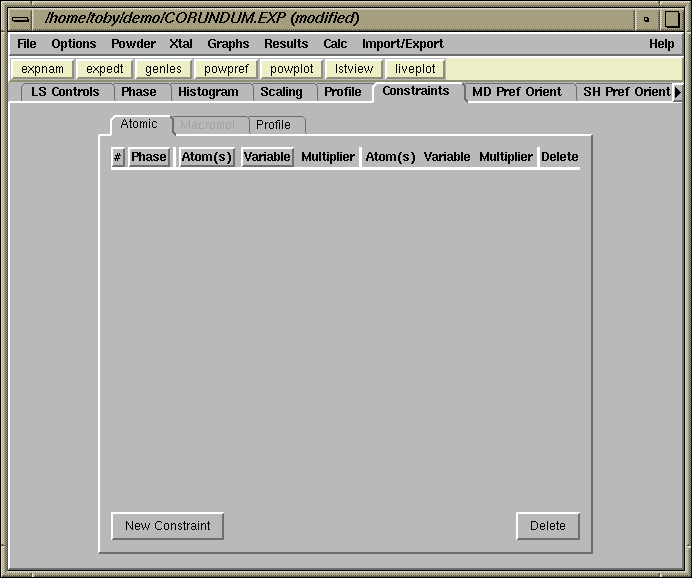This screenshot has height=578, width=692.
Task: Select the Atomic constraints sub-tab
Action: (139, 124)
